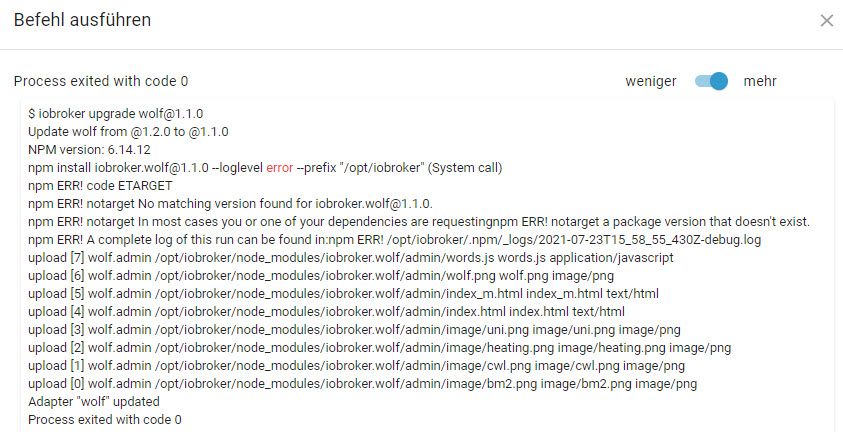Click the 'Process exited with code 0' status header

101,81
